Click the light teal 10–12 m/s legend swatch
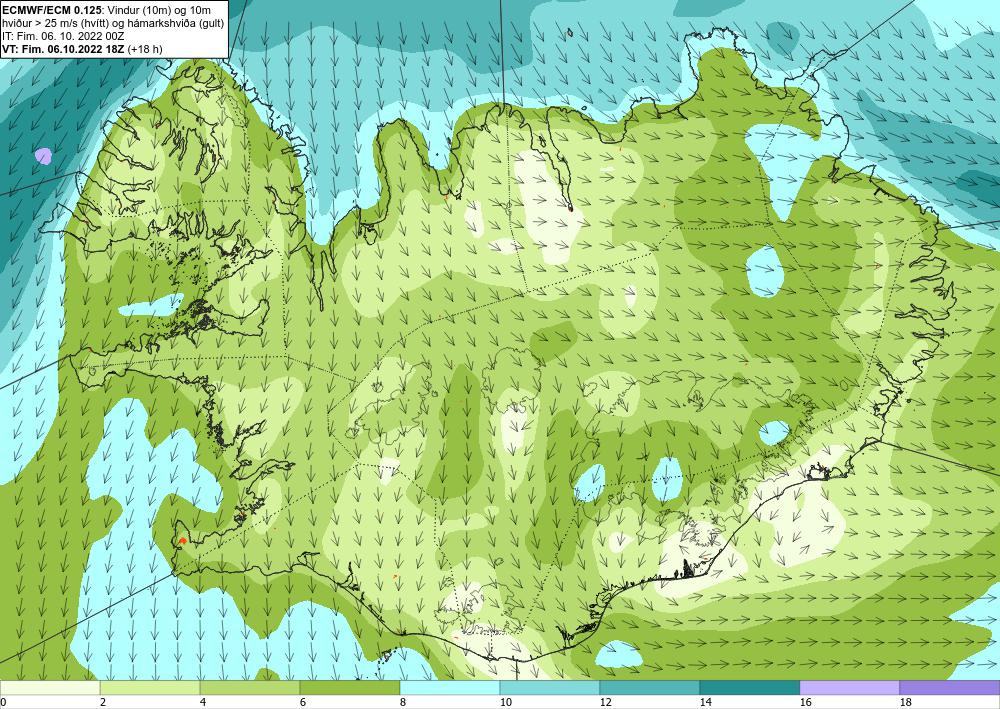This screenshot has width=1000, height=709. (550, 687)
